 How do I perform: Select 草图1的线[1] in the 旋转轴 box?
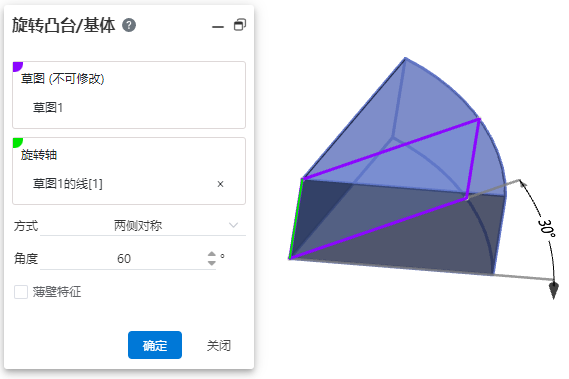point(67,184)
